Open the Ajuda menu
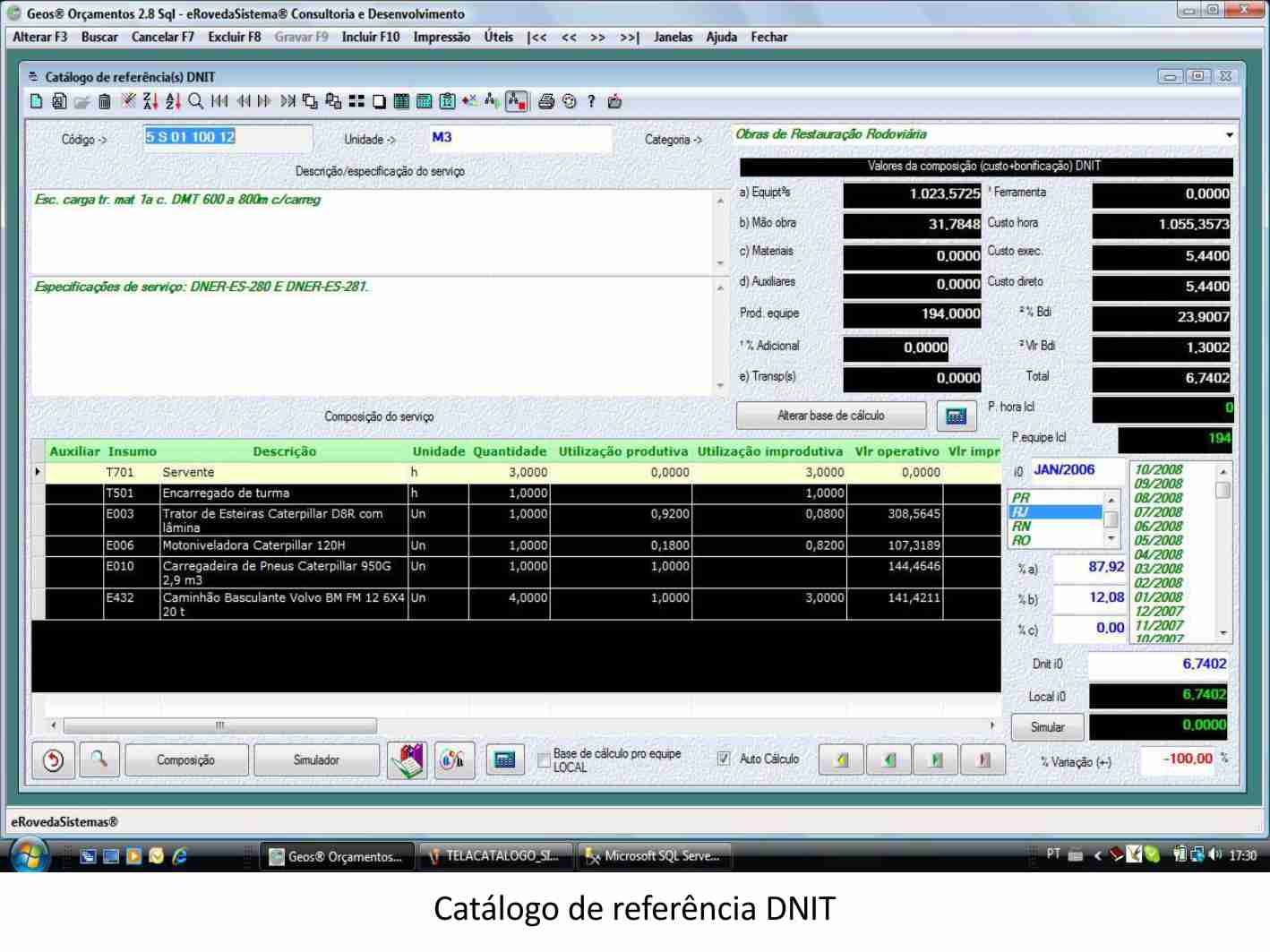 pos(722,37)
